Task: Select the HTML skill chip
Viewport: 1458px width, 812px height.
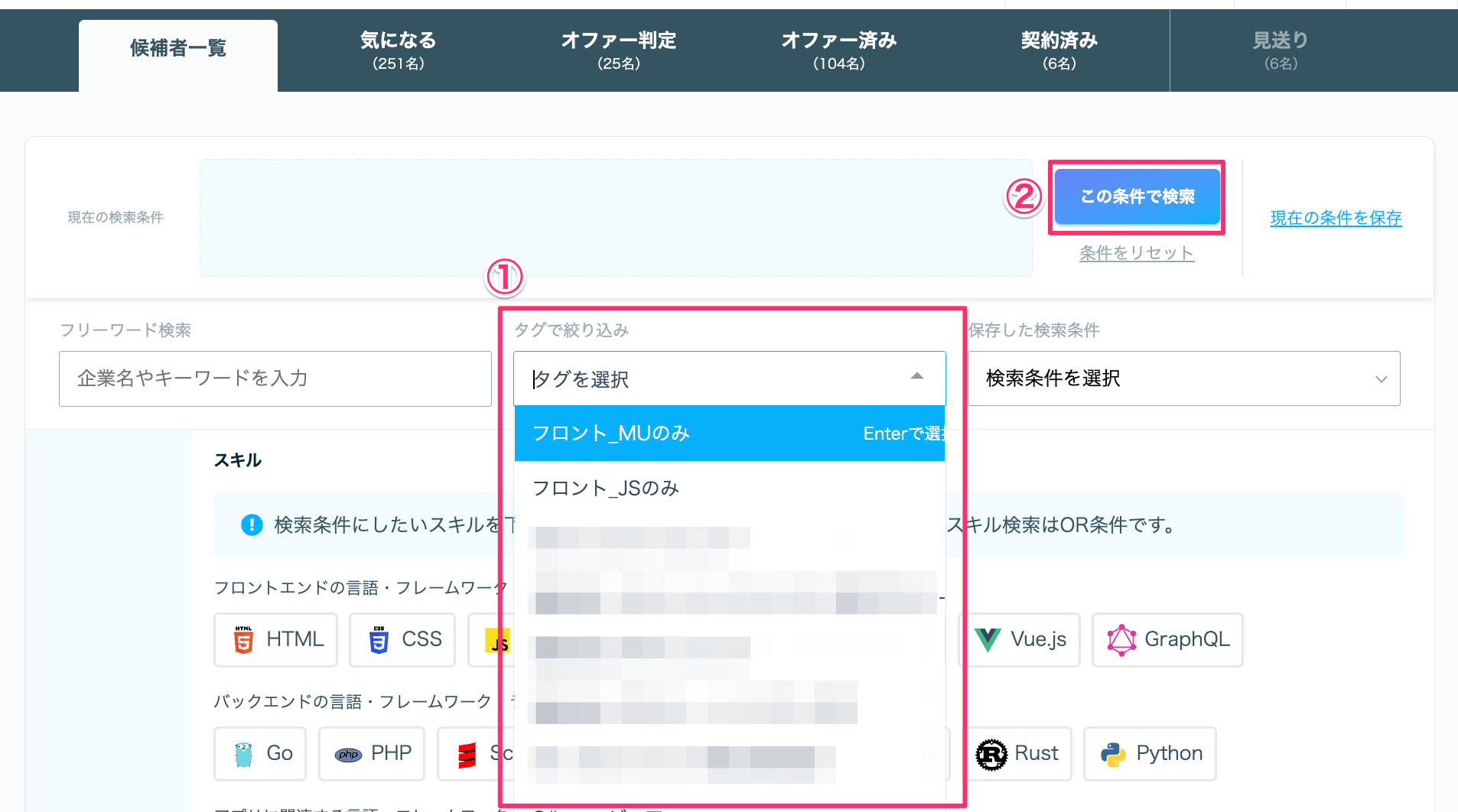Action: click(x=276, y=640)
